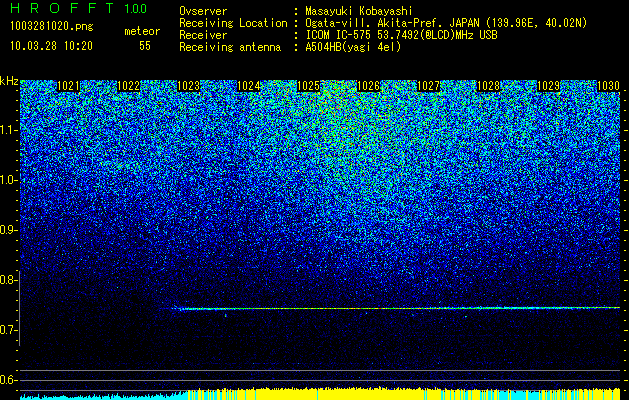Select the file name 1003281020.png
Screen dimensions: 629x400
click(x=52, y=27)
